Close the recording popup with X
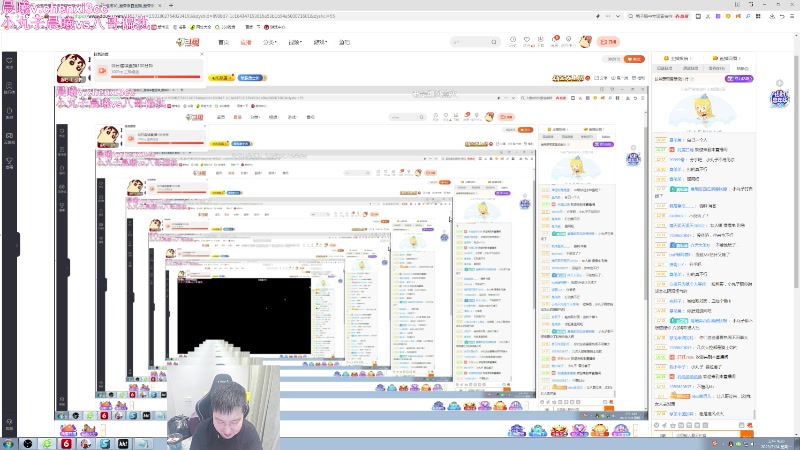 click(202, 54)
